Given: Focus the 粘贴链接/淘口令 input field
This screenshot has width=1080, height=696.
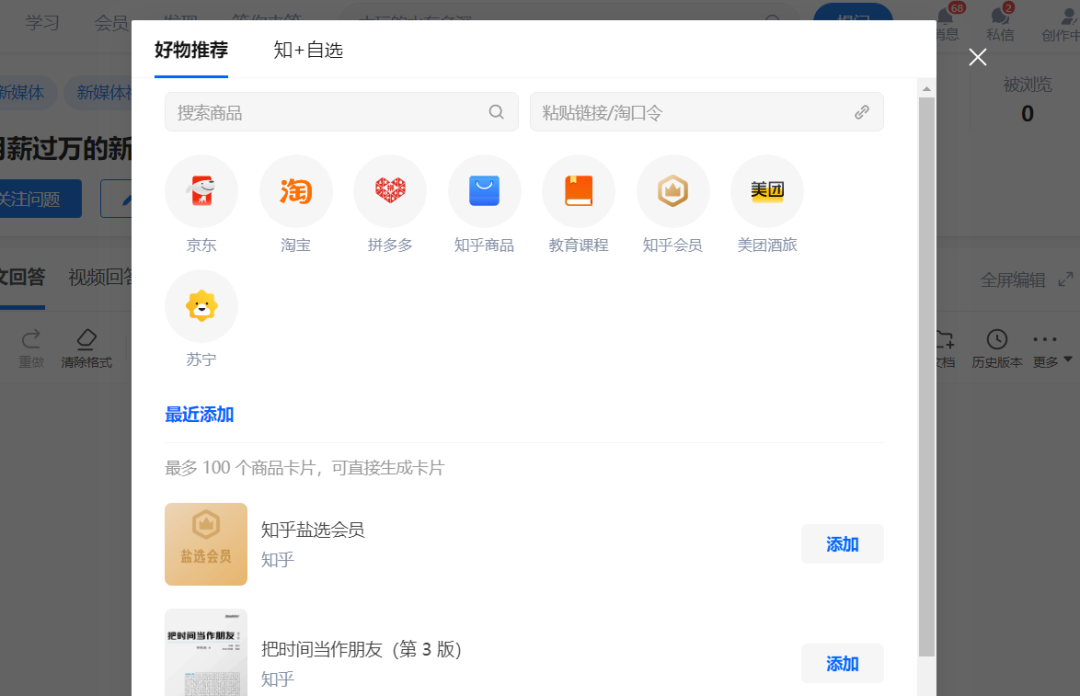Looking at the screenshot, I should 707,112.
